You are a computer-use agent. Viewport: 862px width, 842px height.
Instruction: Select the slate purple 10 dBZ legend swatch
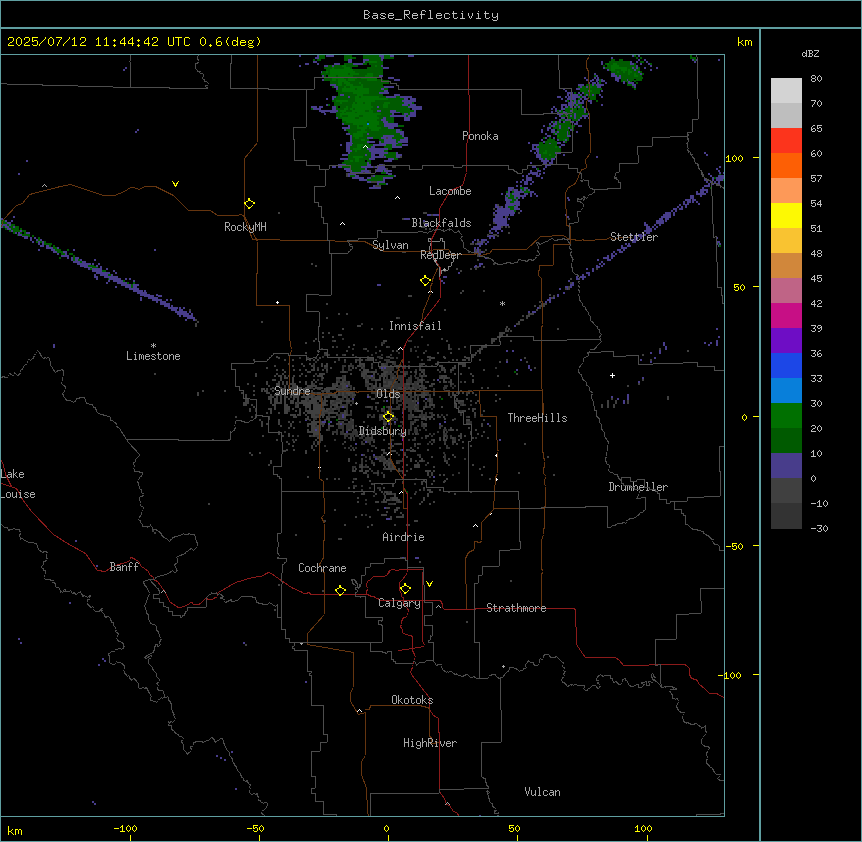pyautogui.click(x=786, y=466)
